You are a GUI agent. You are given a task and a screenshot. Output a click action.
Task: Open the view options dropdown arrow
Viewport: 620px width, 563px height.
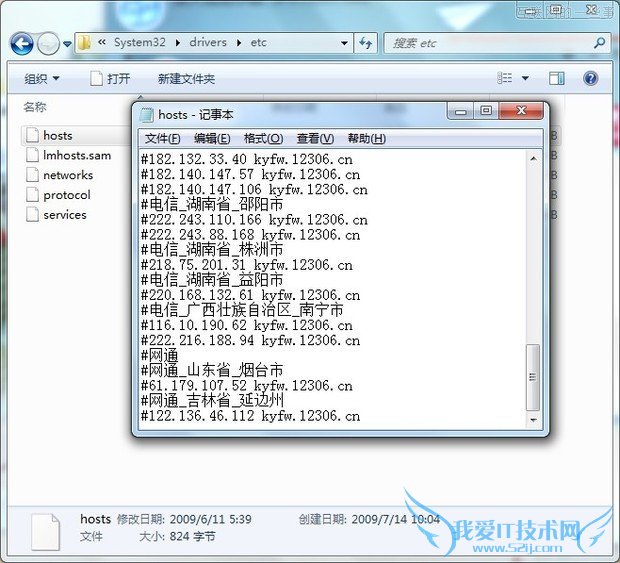pos(525,78)
